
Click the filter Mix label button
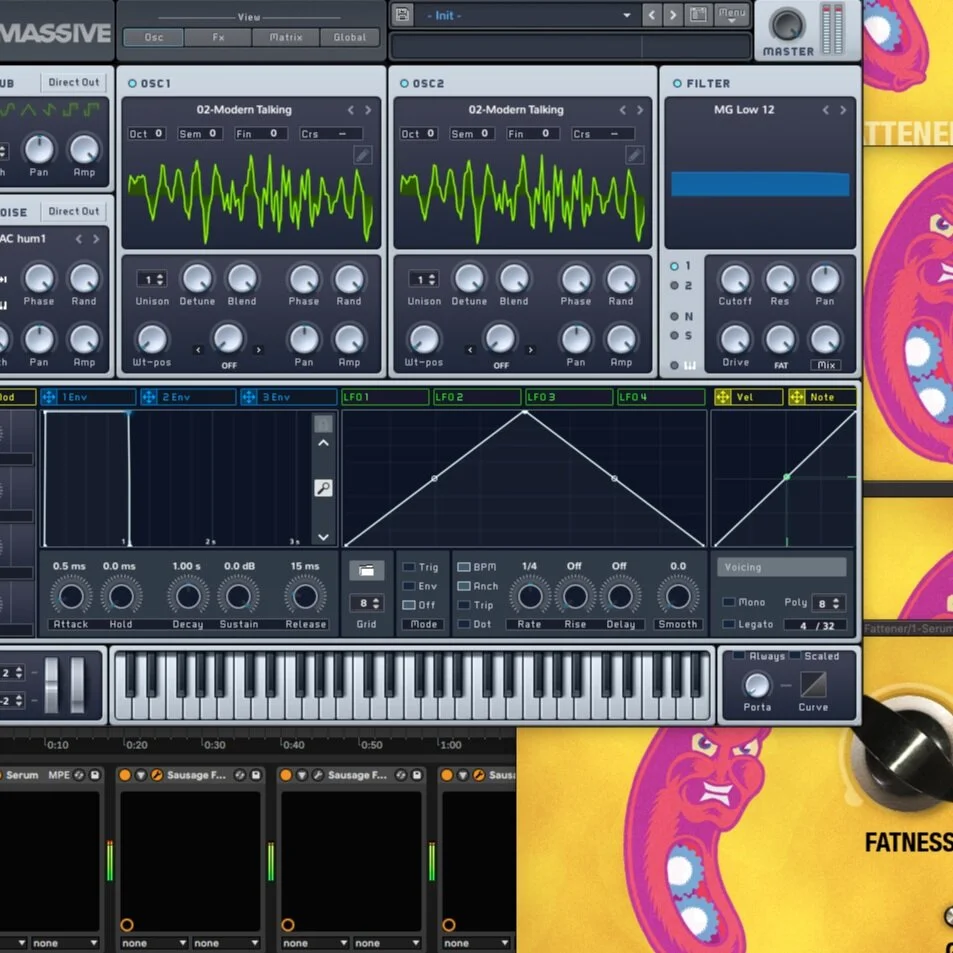(x=825, y=365)
